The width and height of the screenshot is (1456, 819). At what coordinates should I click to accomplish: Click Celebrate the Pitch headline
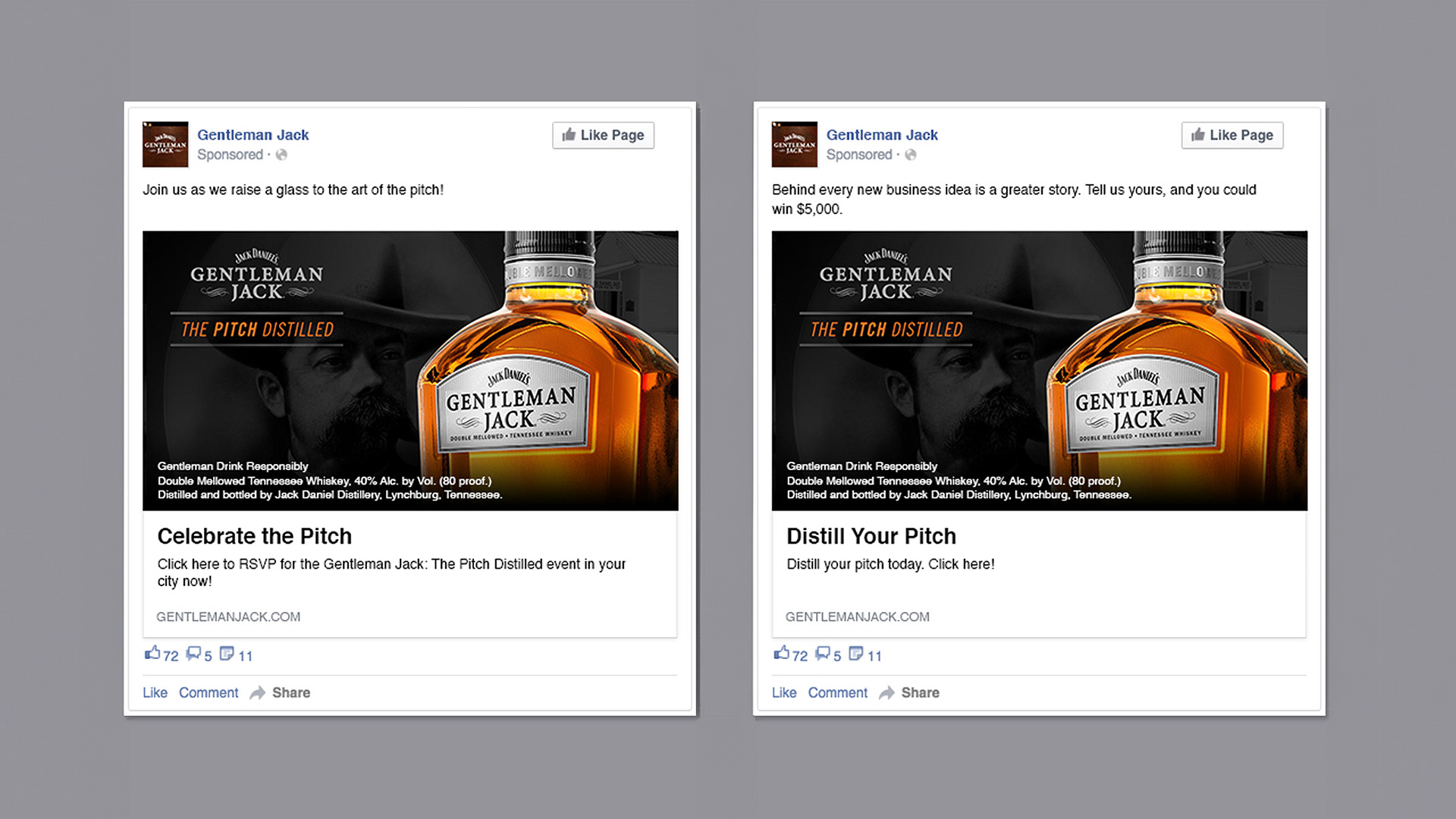click(255, 536)
